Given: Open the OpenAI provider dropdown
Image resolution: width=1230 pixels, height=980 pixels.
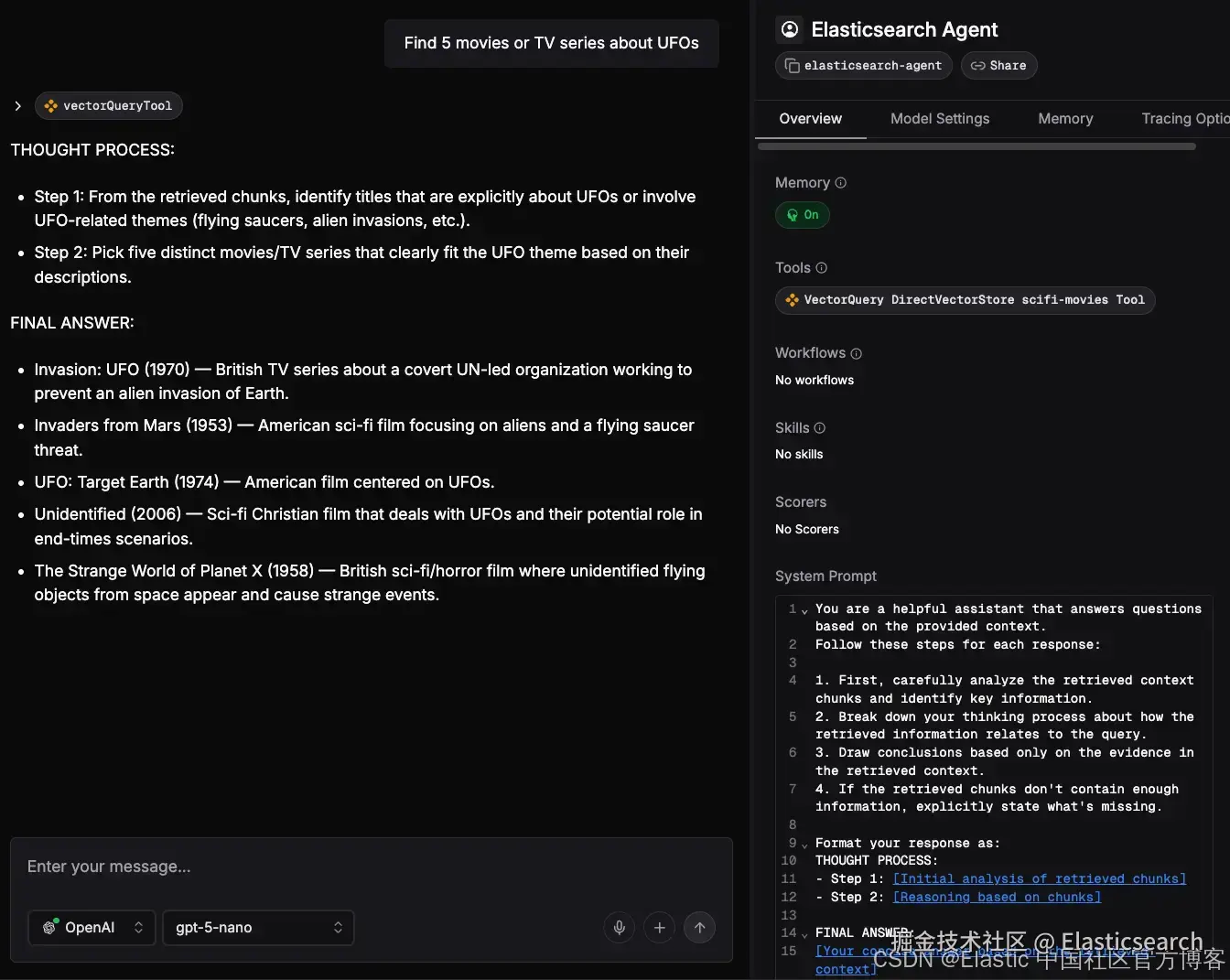Looking at the screenshot, I should 92,928.
